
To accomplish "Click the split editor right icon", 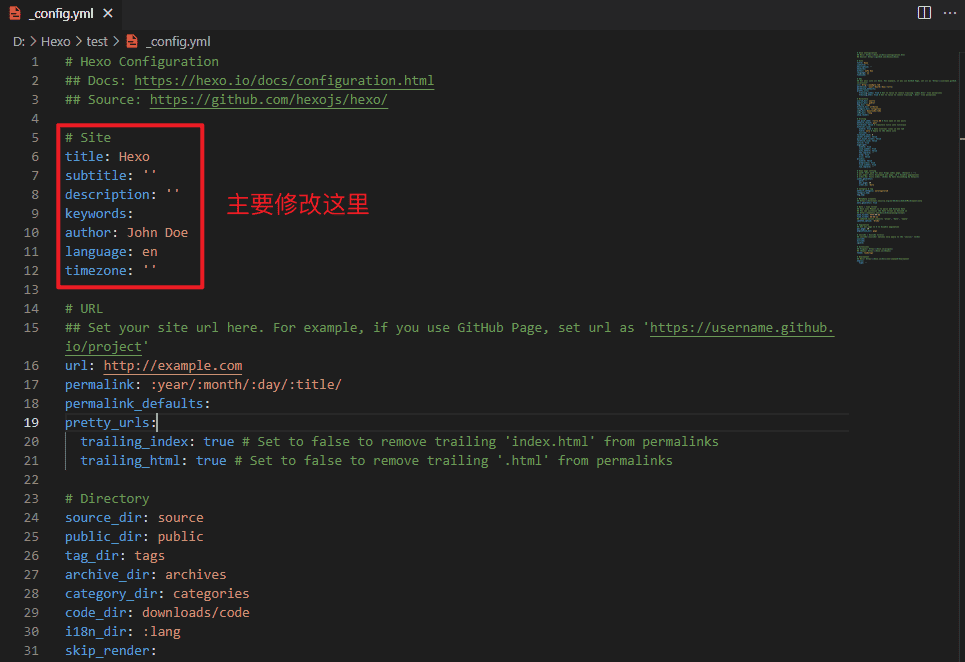I will [x=924, y=13].
